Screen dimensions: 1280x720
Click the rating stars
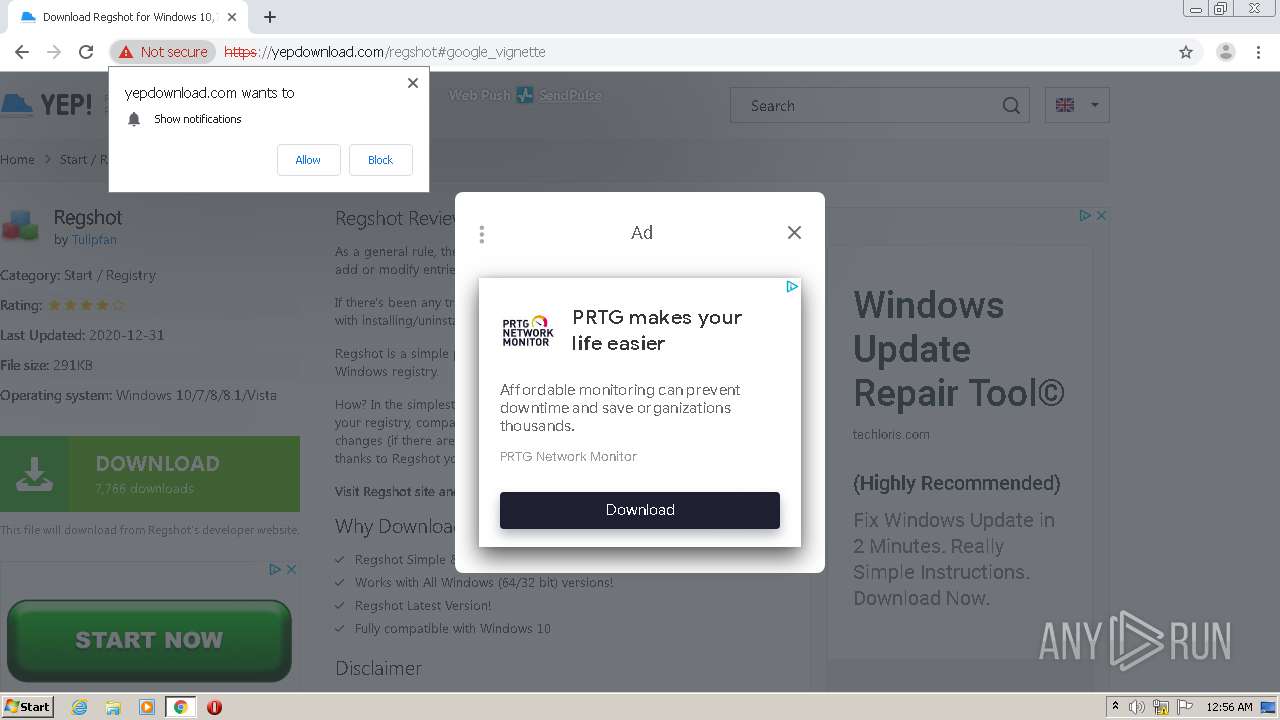click(87, 305)
